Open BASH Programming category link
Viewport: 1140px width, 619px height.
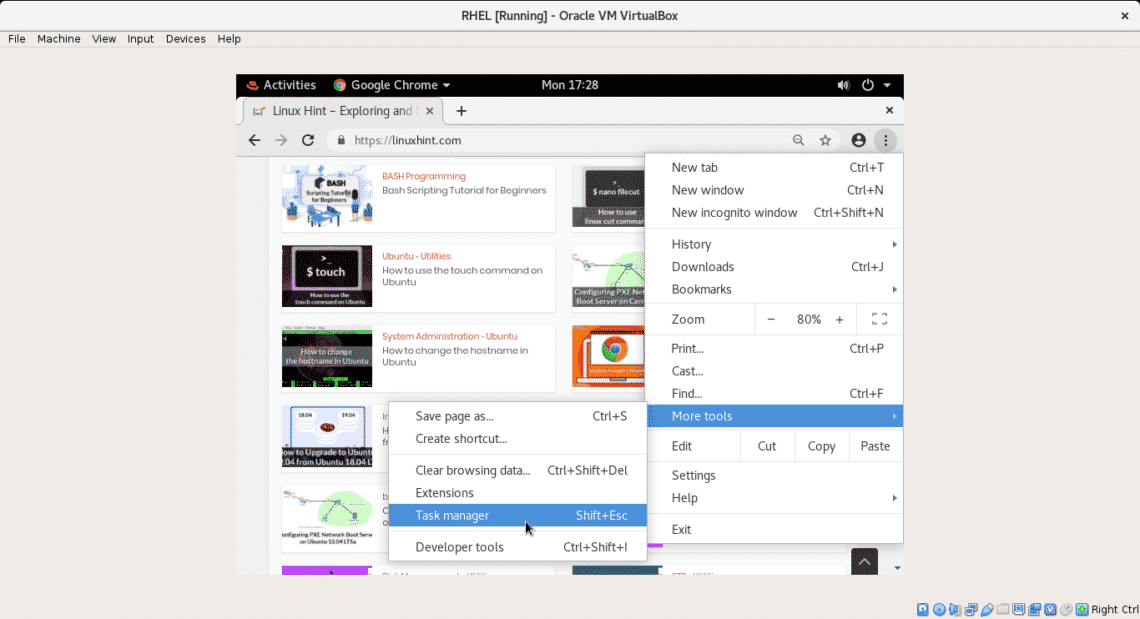pyautogui.click(x=424, y=176)
